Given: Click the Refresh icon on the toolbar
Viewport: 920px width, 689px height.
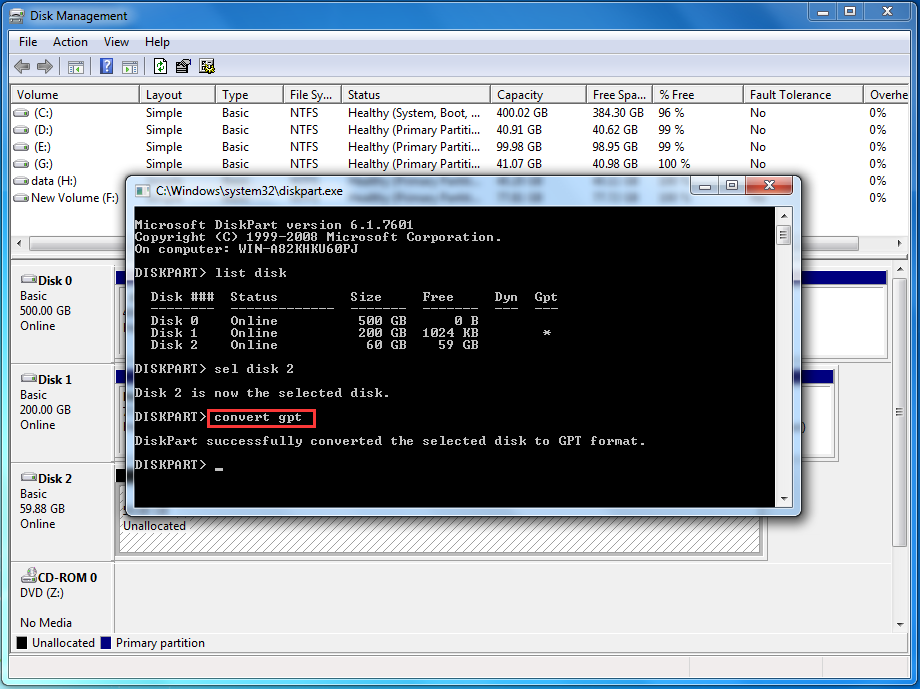Looking at the screenshot, I should click(x=161, y=66).
